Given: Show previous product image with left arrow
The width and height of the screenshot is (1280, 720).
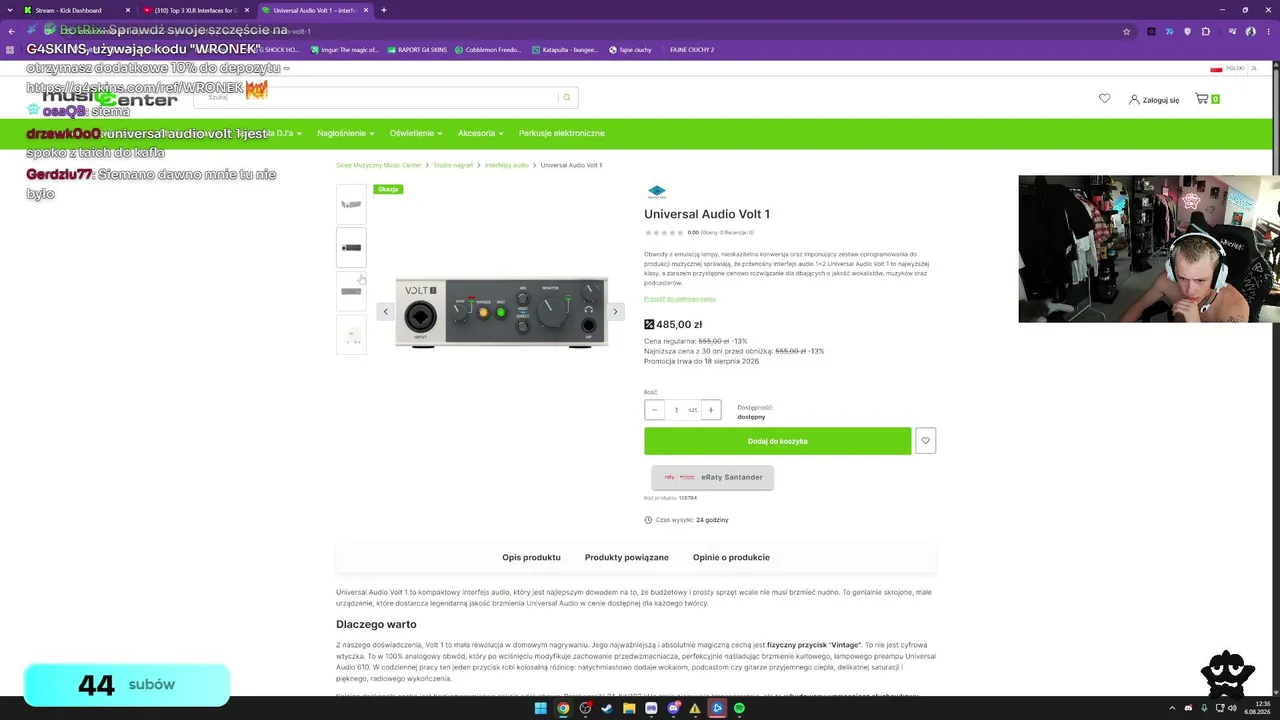Looking at the screenshot, I should [x=385, y=311].
